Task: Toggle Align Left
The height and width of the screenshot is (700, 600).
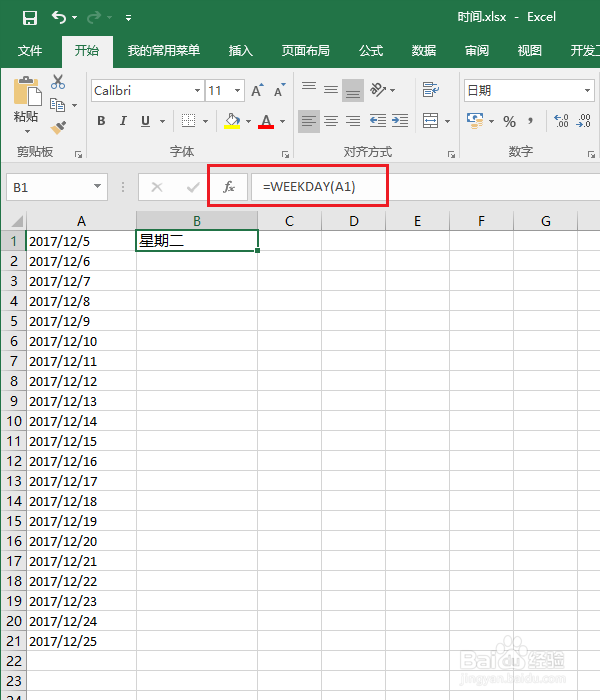Action: [309, 121]
